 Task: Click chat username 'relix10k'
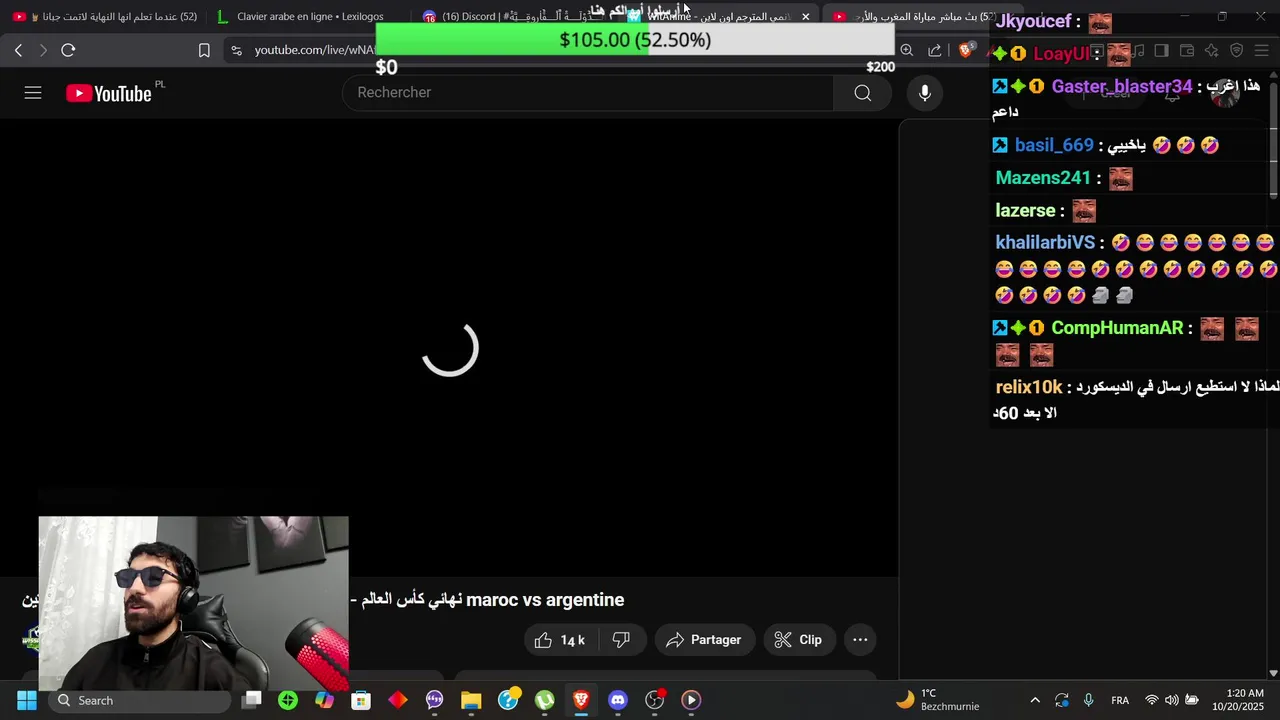1029,387
